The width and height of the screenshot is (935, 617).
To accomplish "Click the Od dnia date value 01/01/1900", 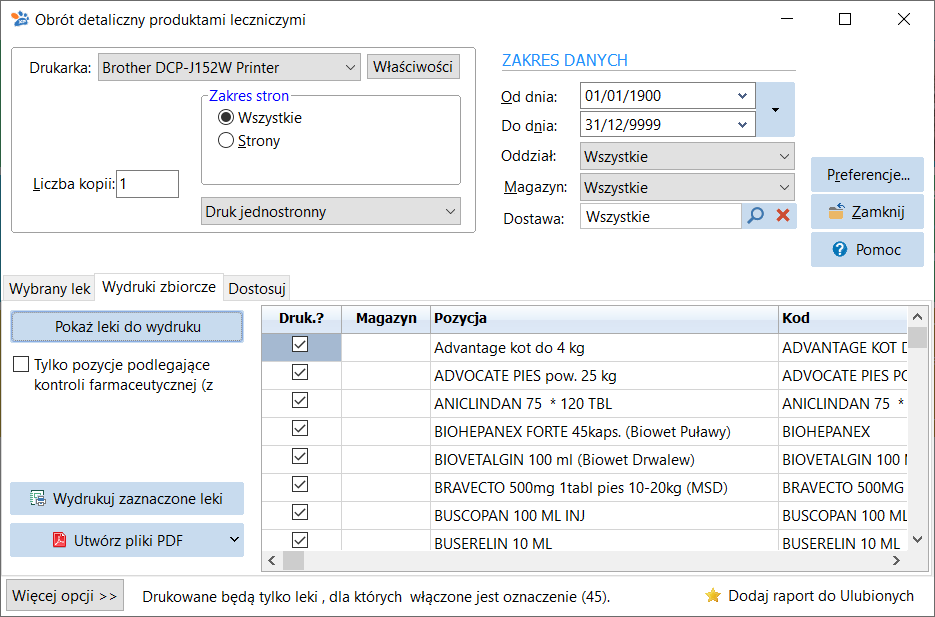I will (x=623, y=96).
